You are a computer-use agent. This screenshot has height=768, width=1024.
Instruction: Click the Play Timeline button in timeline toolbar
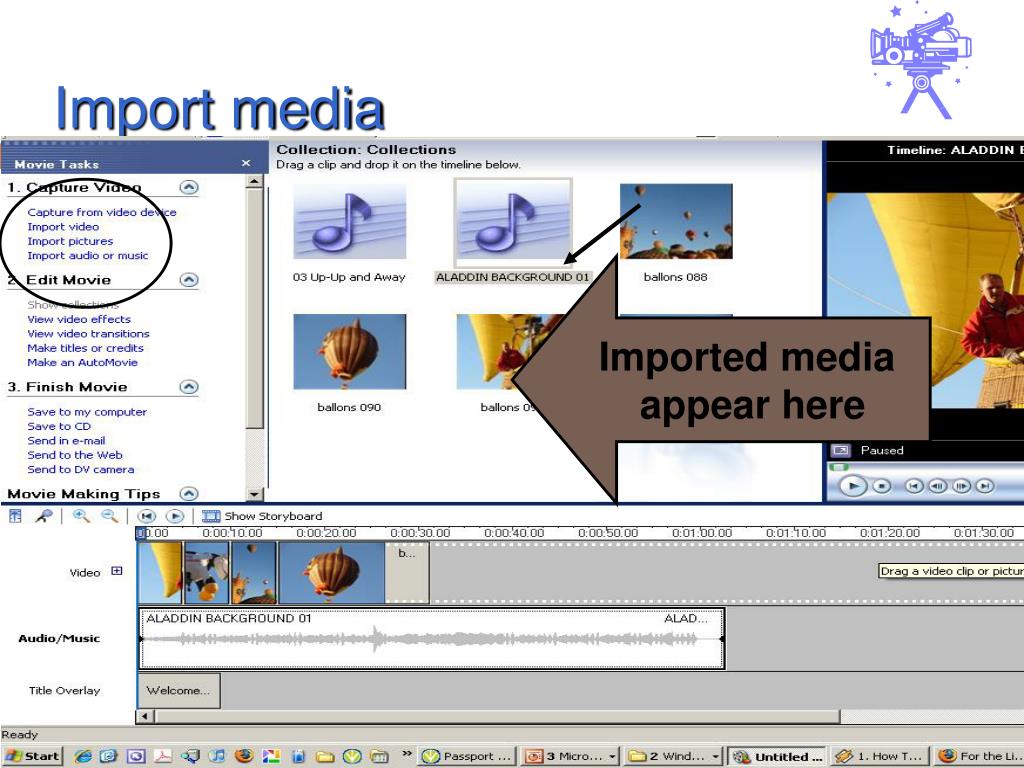[175, 516]
